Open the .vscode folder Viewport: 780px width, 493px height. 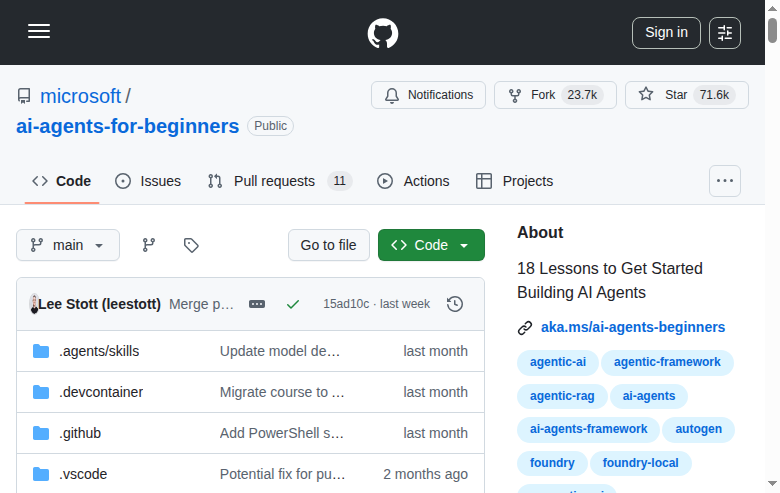point(83,474)
